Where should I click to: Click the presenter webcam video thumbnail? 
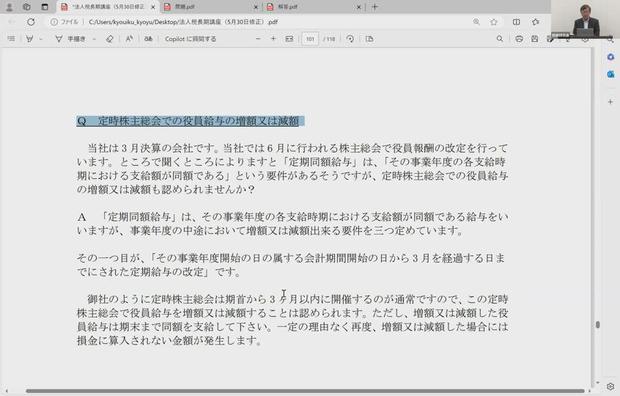[585, 19]
